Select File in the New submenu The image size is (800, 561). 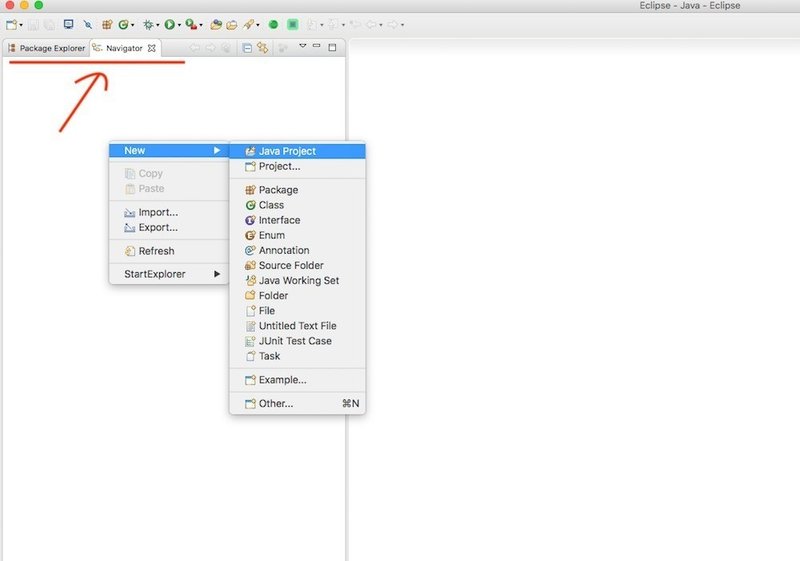(297, 311)
